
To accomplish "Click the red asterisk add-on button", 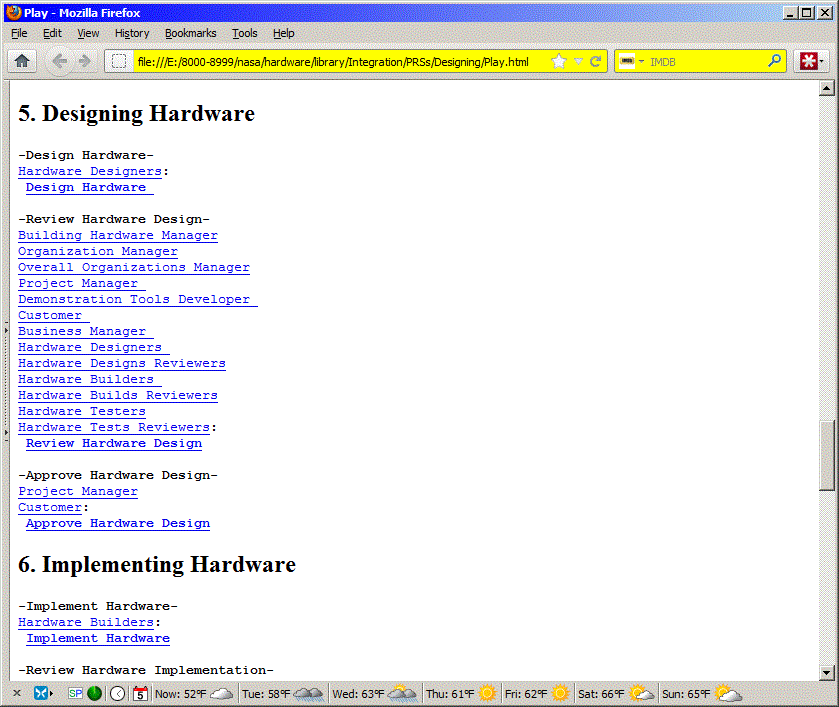I will 807,61.
